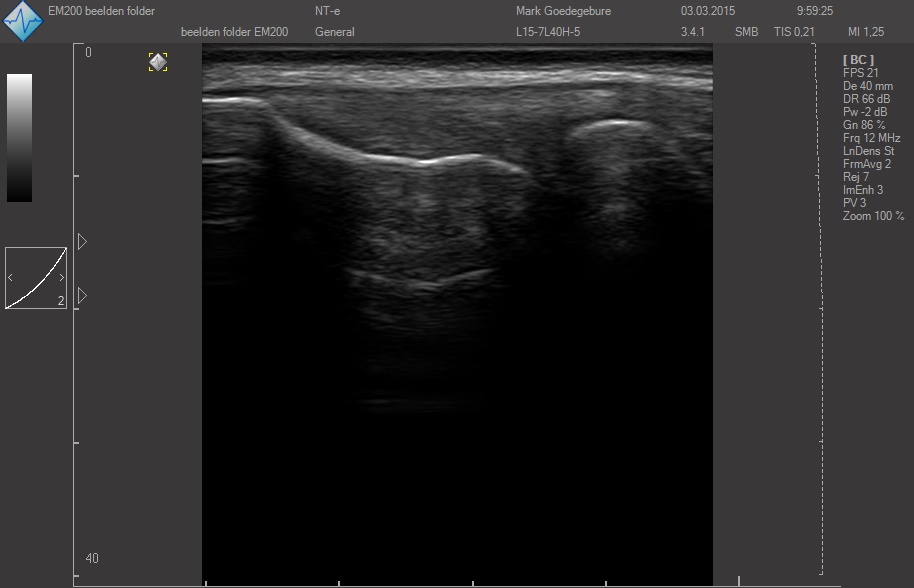The width and height of the screenshot is (914, 588).
Task: Click the gamma curve preview graph
Action: [36, 278]
